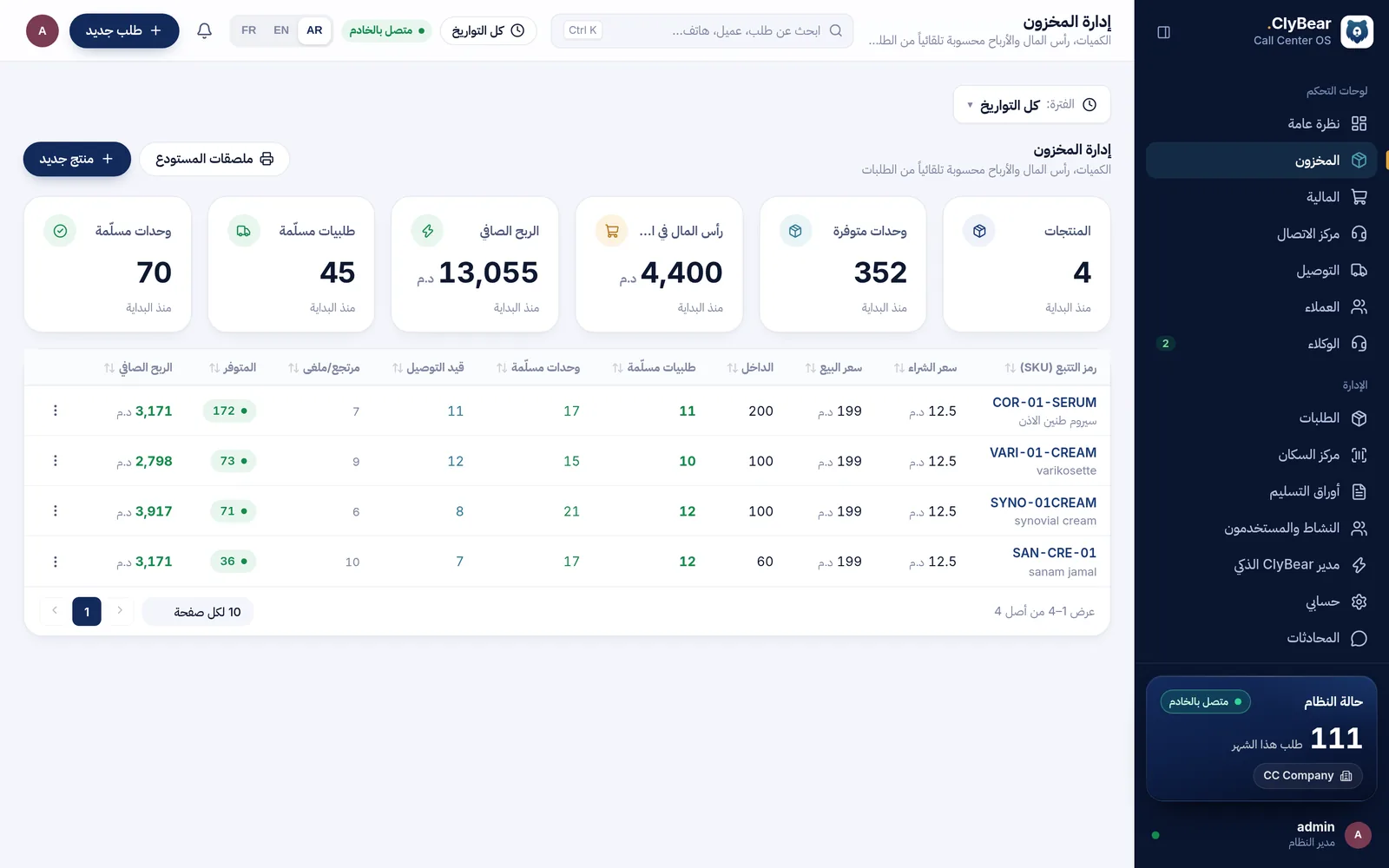Click ملصقات المستودع print button

[214, 159]
